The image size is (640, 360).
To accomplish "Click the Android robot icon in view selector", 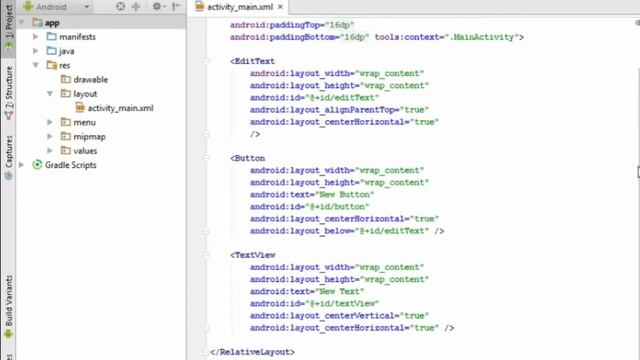I will click(28, 6).
